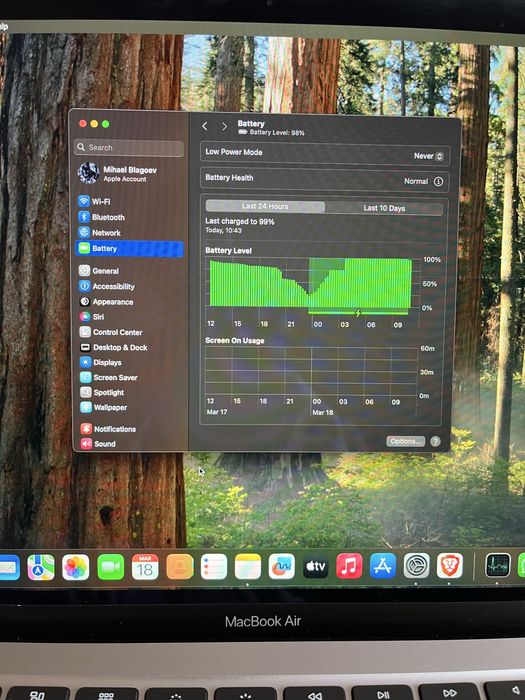The width and height of the screenshot is (525, 700).
Task: Open Contacts from the Dock
Action: pos(179,567)
